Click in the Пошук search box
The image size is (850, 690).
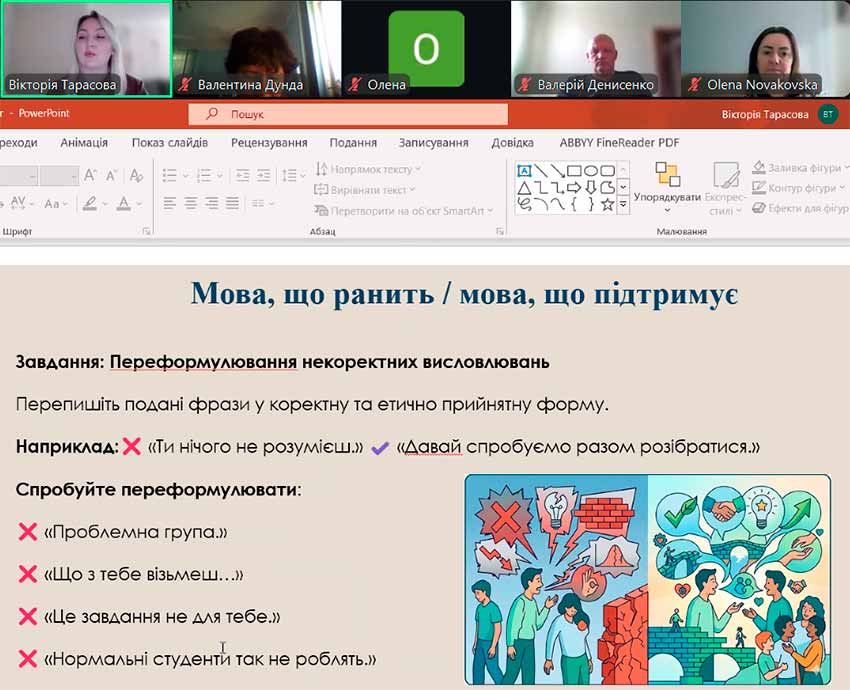tap(350, 114)
